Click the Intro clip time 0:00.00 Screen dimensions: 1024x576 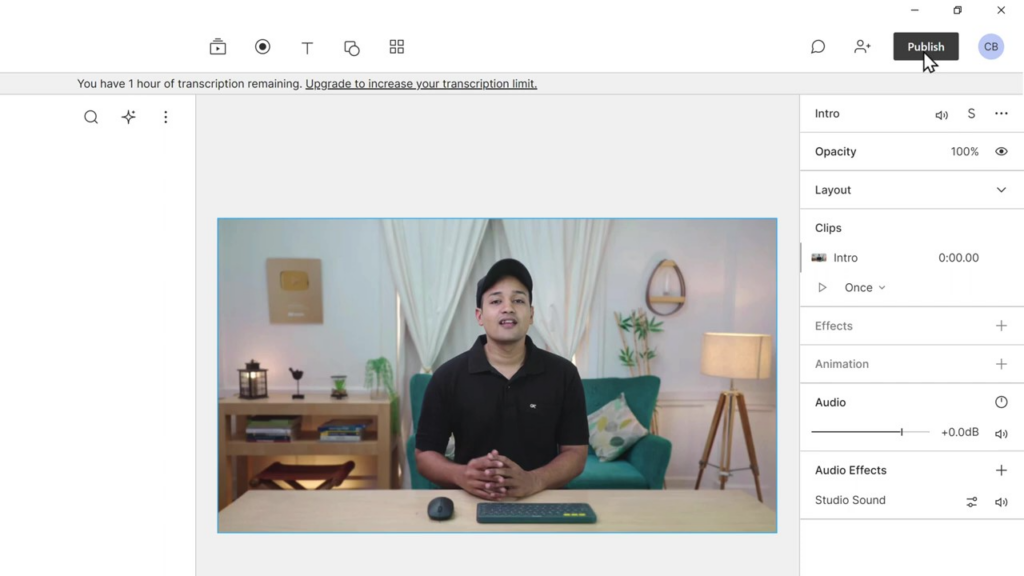click(x=958, y=258)
